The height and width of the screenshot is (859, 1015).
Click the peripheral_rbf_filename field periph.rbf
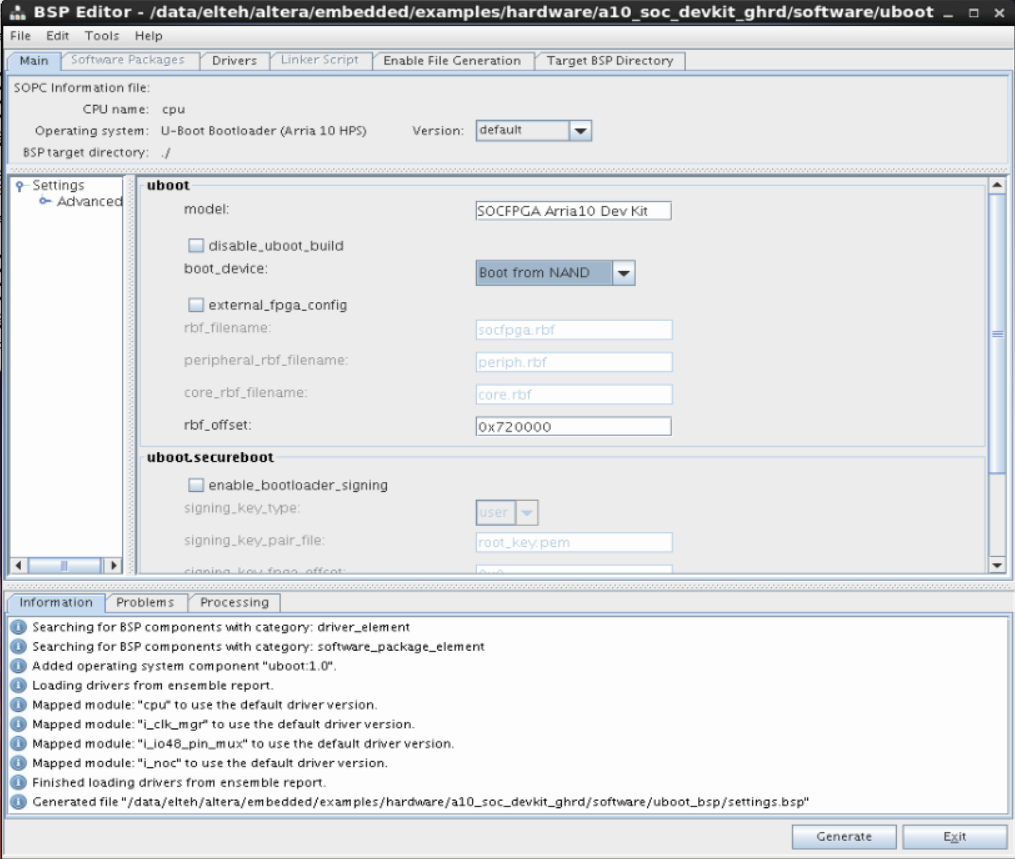click(x=574, y=362)
